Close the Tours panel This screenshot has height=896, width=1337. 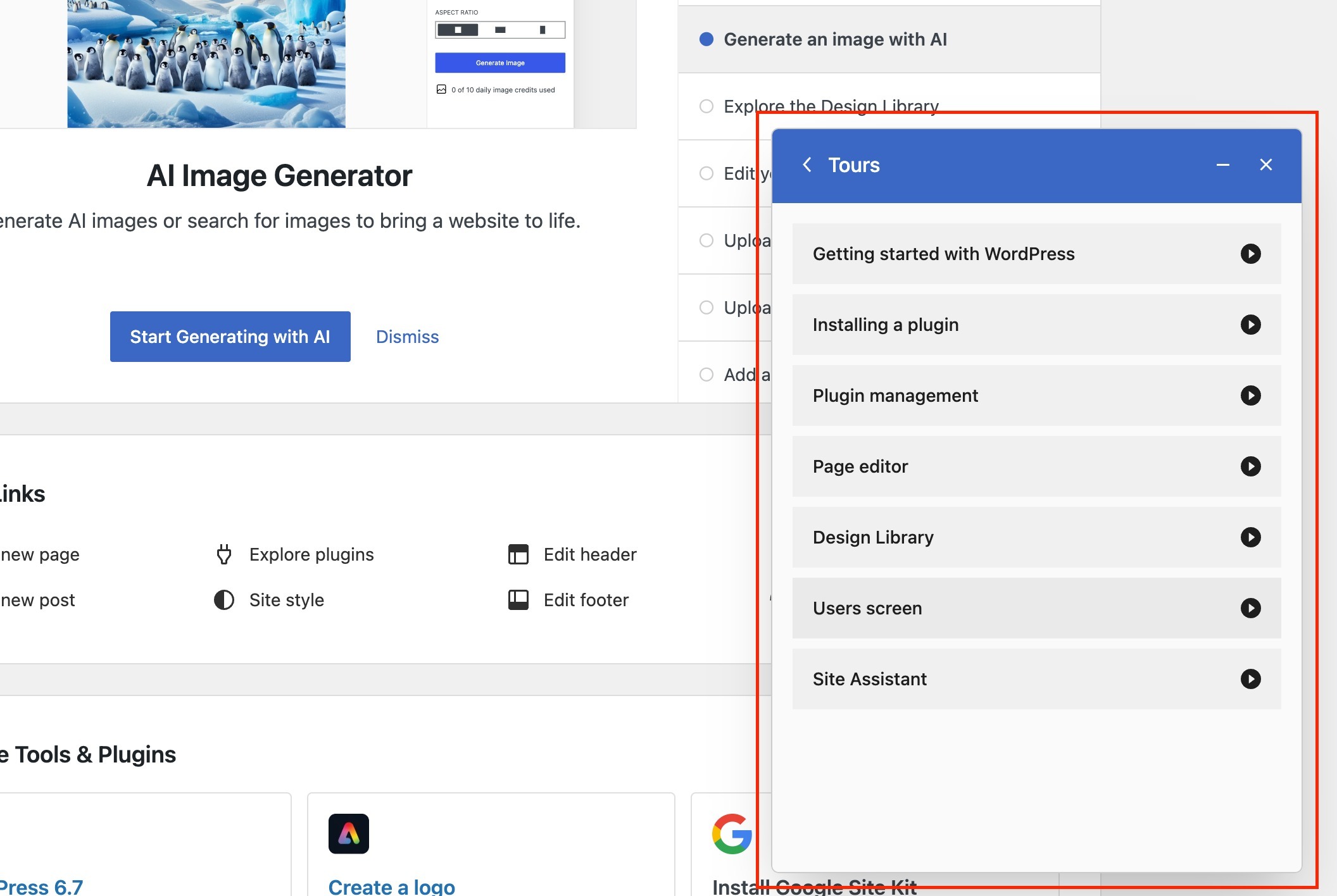(x=1265, y=165)
